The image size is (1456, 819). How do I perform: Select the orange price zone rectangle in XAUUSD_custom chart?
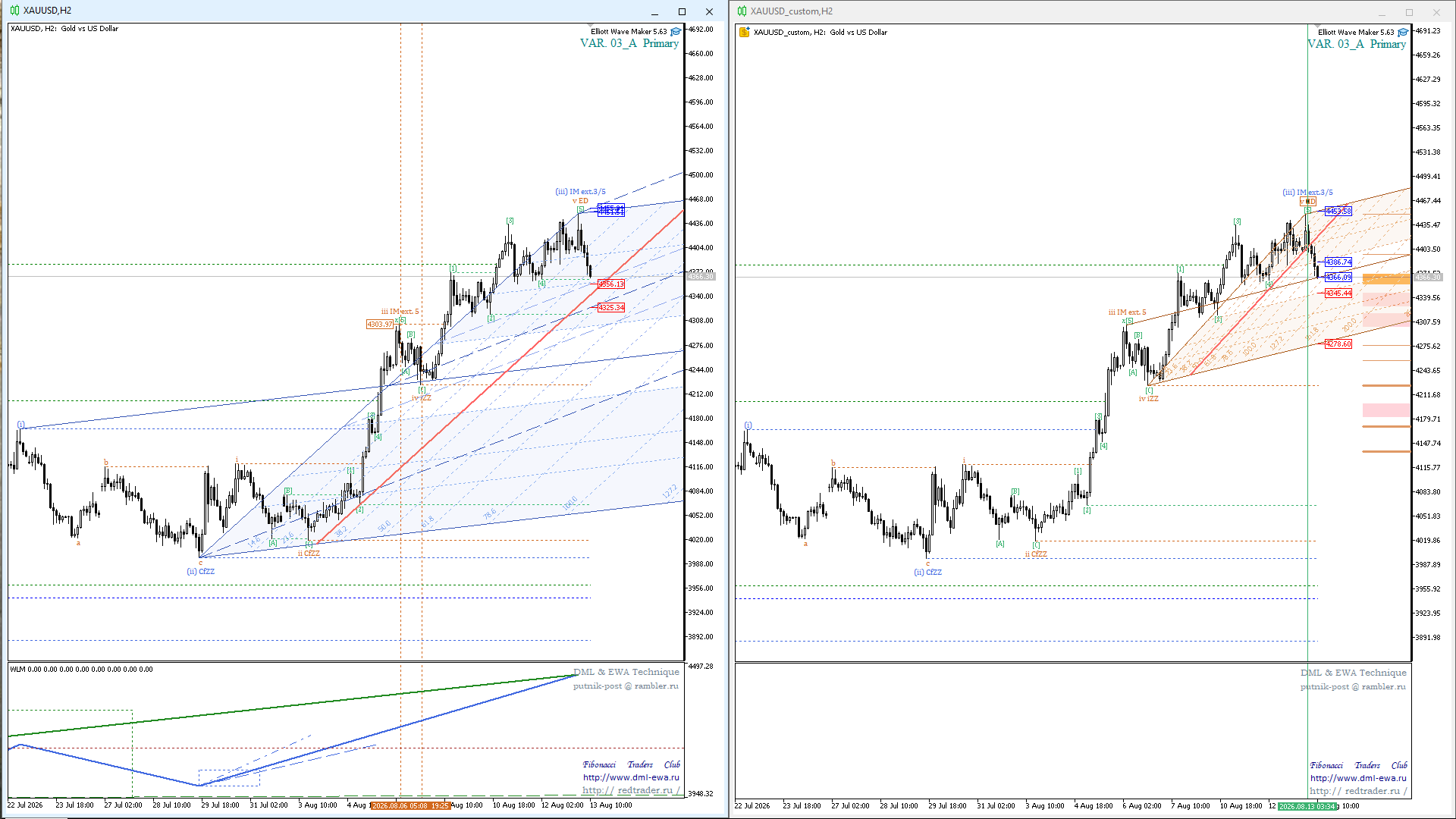(x=1386, y=279)
